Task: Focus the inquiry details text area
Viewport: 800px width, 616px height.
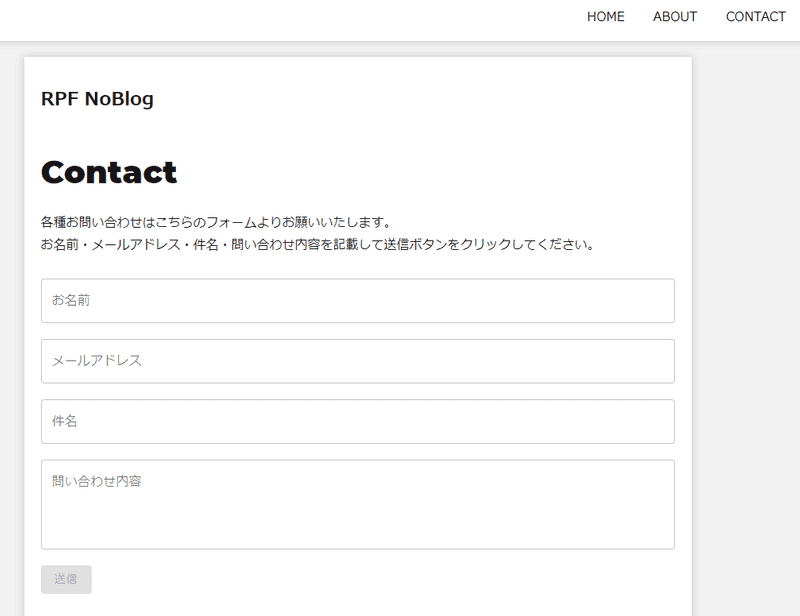Action: [358, 504]
